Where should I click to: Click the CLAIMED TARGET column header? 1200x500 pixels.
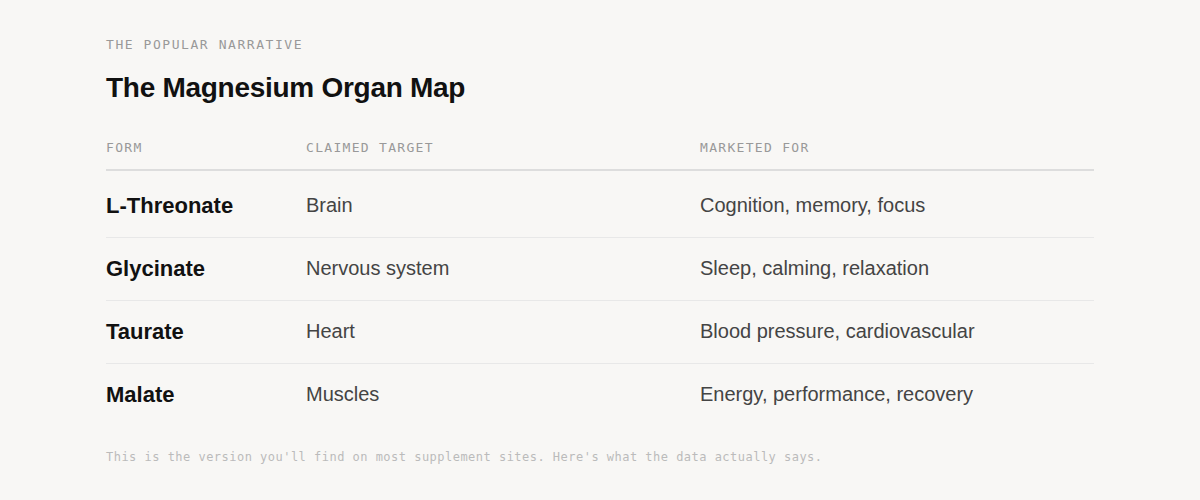point(369,148)
